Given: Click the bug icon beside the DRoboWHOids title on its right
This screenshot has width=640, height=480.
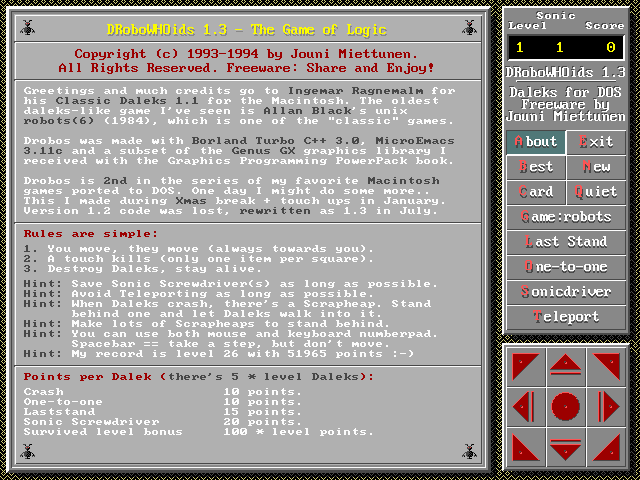Looking at the screenshot, I should point(469,28).
